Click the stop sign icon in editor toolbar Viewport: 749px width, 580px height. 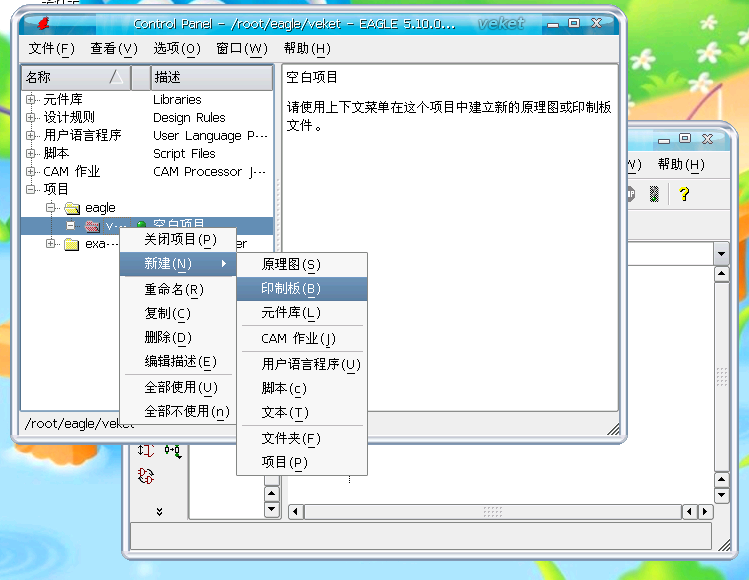tap(631, 194)
